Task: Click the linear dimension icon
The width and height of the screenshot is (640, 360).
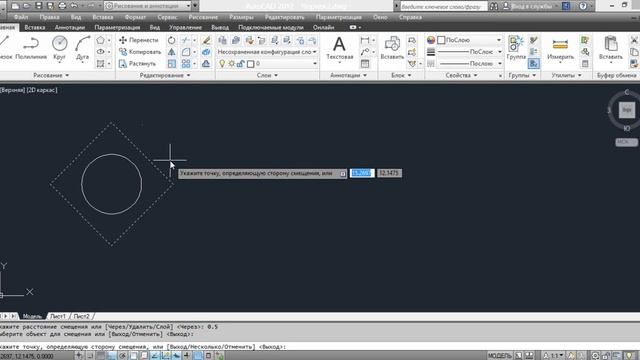Action: click(365, 40)
